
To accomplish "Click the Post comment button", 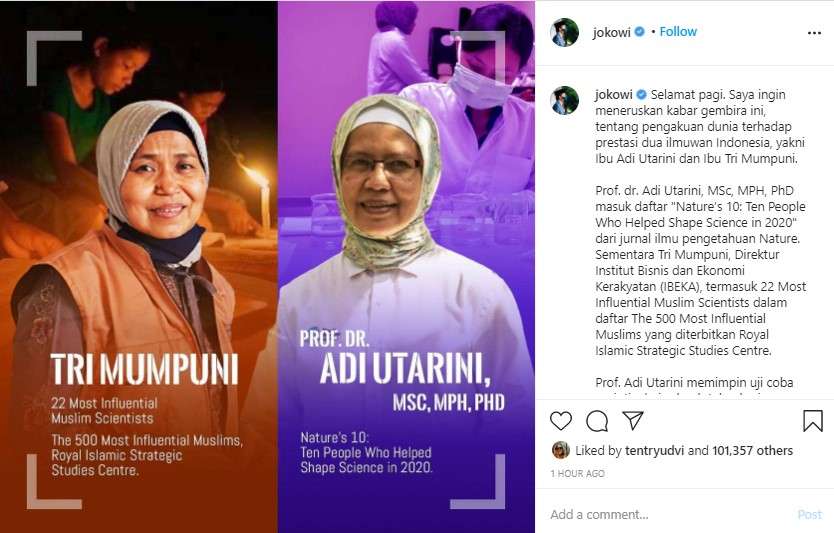I will 810,514.
